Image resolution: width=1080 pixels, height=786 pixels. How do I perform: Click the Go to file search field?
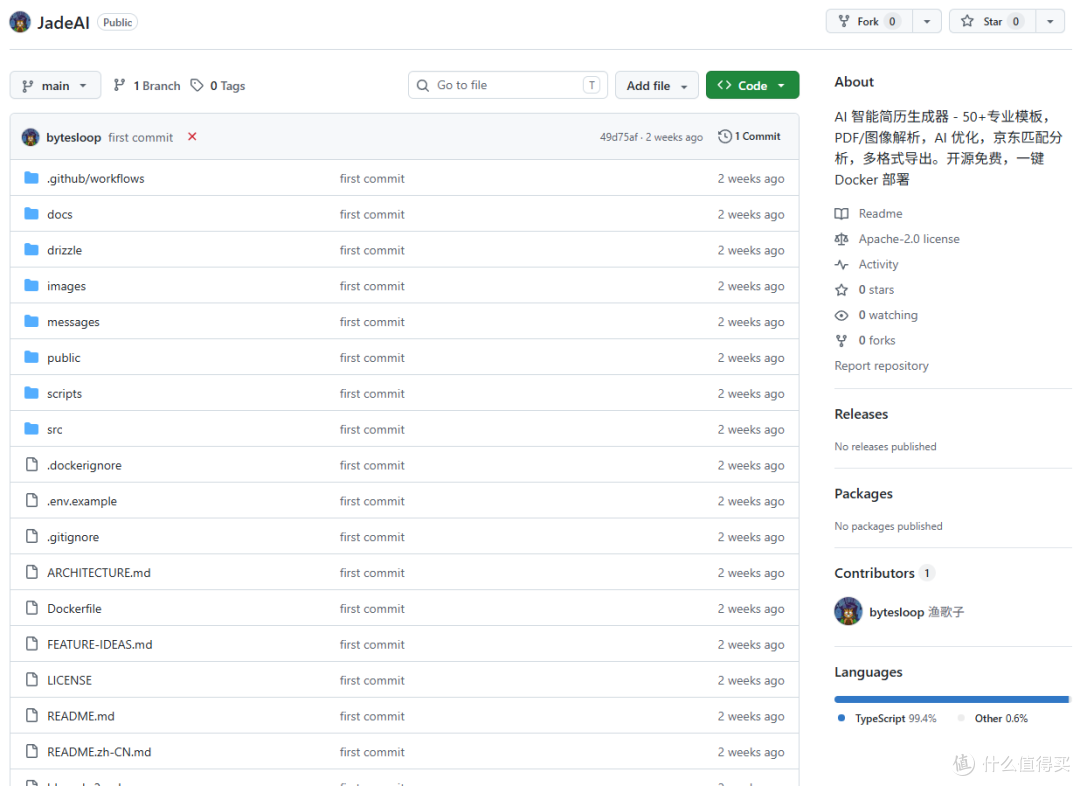click(x=508, y=85)
